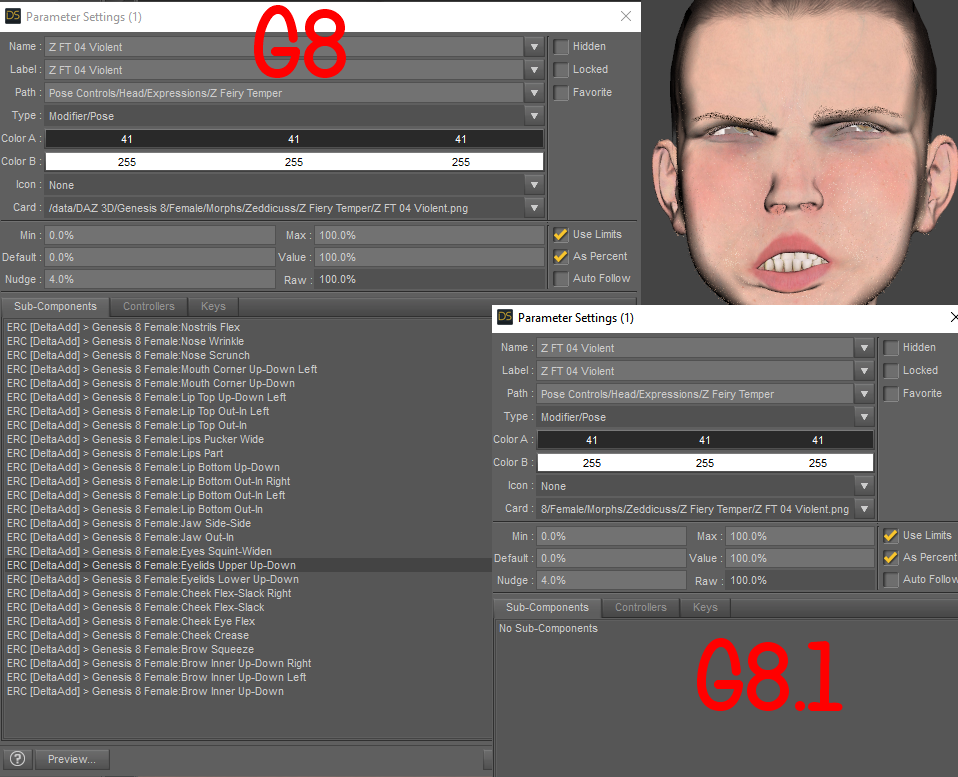
Task: Toggle Favorite checkbox in G8.1 window
Action: [891, 393]
